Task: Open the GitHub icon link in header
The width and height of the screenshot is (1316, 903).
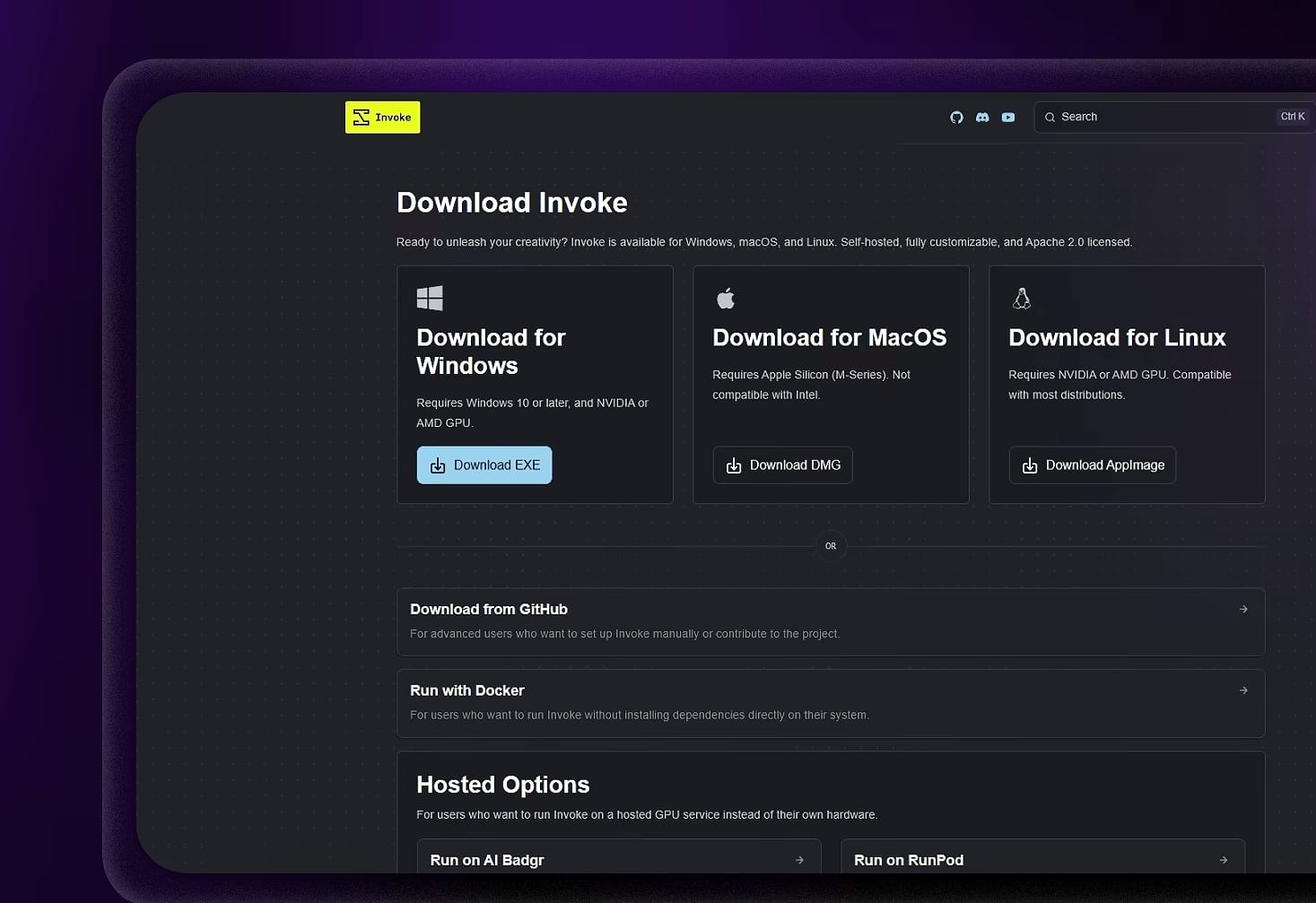Action: [956, 117]
